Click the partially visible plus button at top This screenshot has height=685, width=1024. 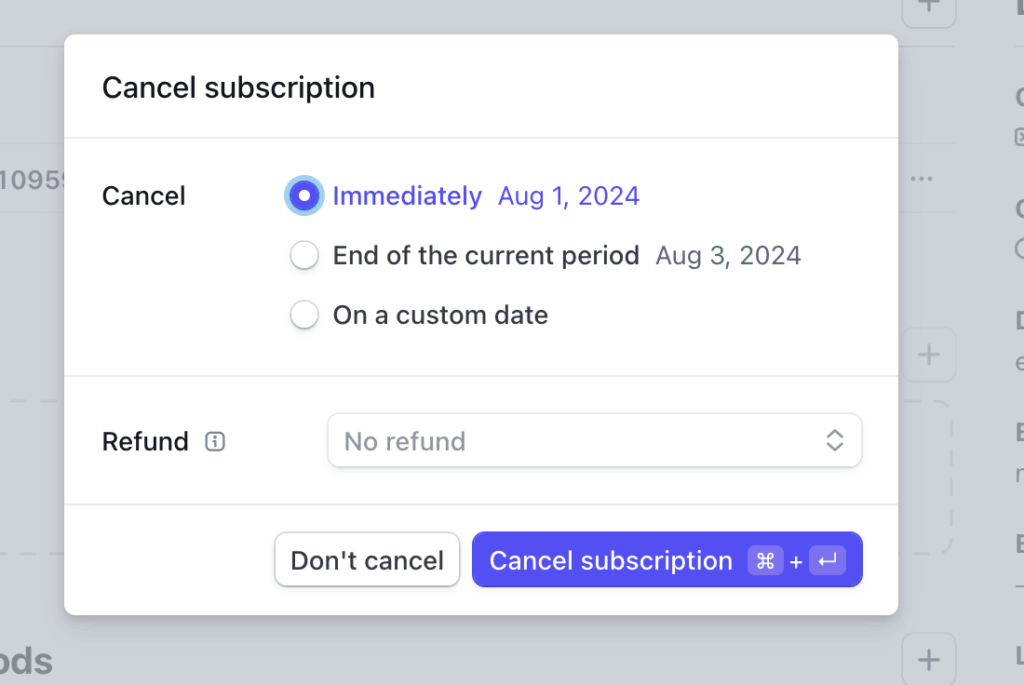tap(929, 8)
